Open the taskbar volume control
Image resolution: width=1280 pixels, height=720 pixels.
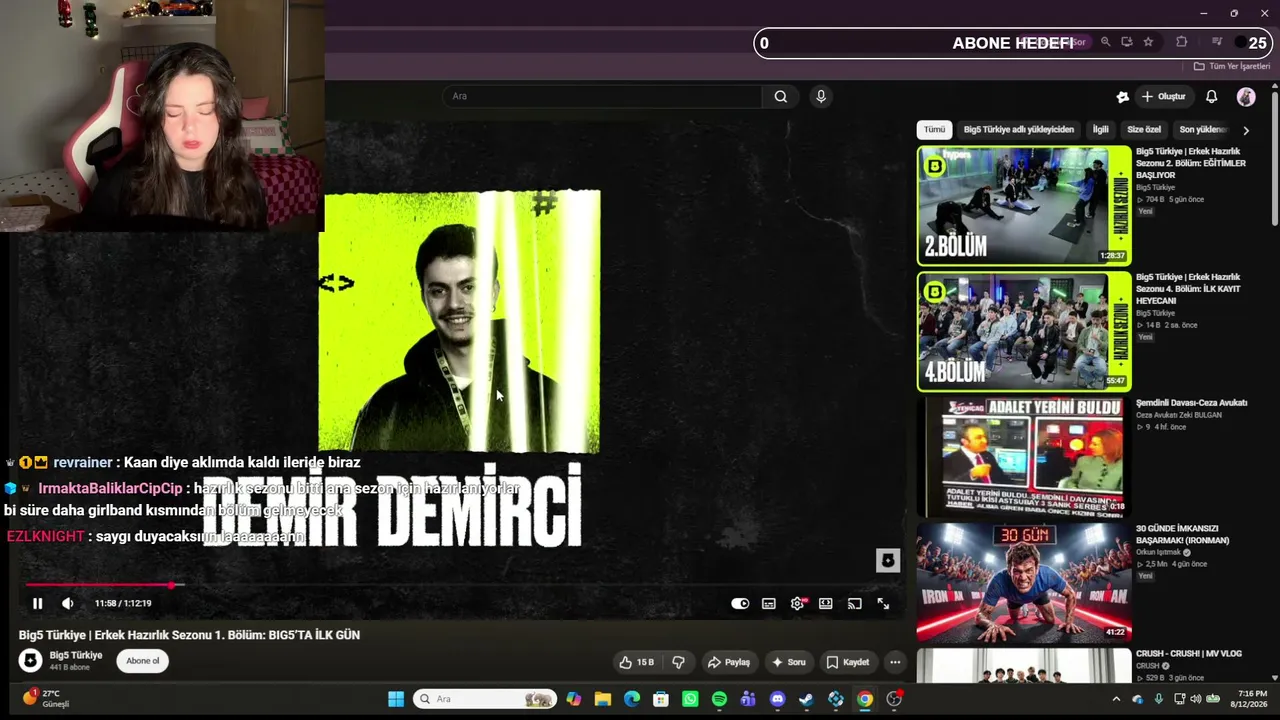[1195, 699]
